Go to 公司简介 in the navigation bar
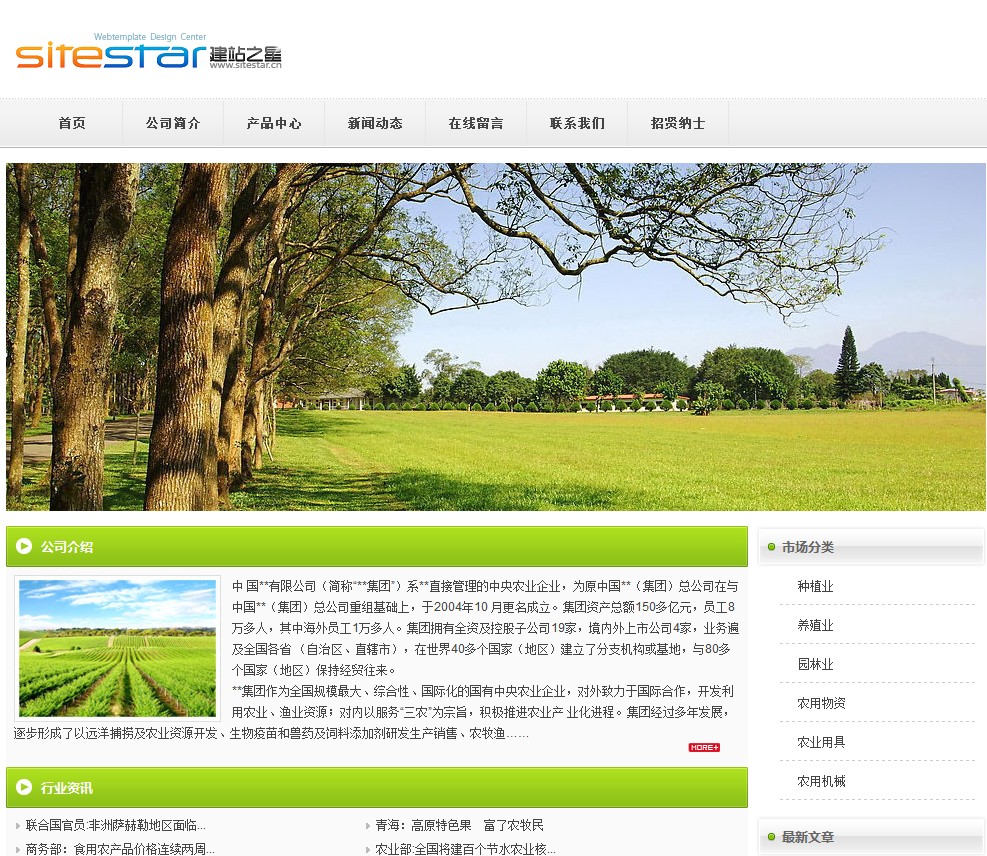Viewport: 987px width, 856px height. 172,123
